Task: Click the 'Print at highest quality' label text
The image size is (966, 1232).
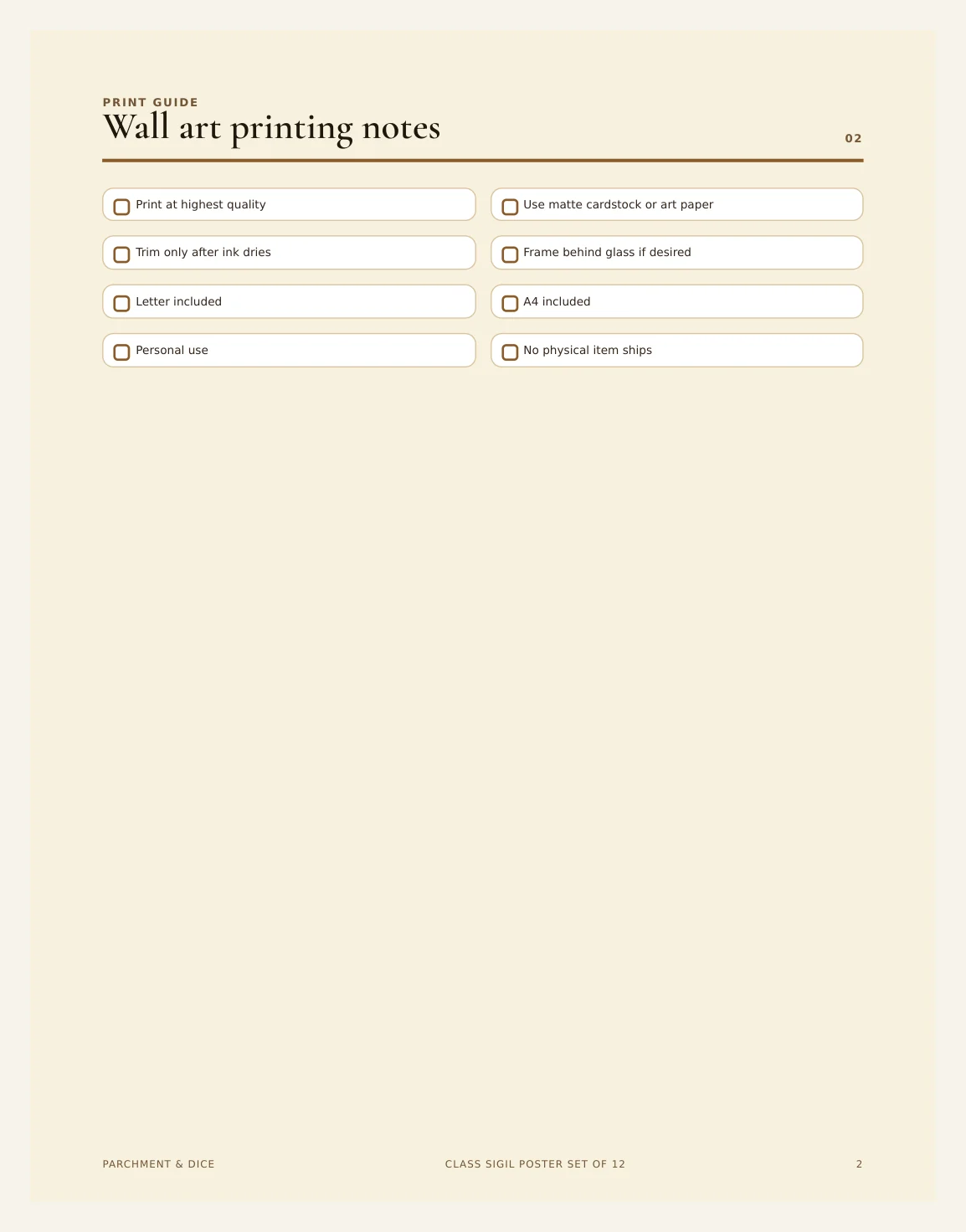Action: [x=201, y=204]
